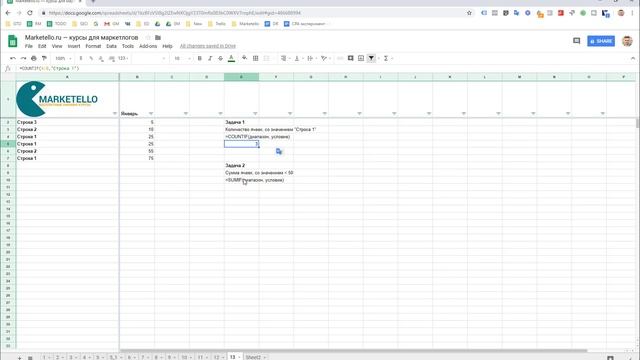Screen dimensions: 640x360
Task: Decrease decimal places
Action: 101,58
